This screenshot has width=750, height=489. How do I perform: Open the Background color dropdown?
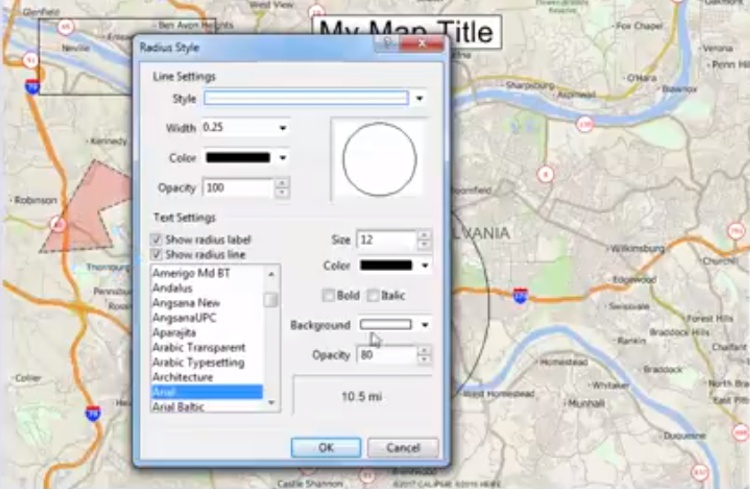425,325
